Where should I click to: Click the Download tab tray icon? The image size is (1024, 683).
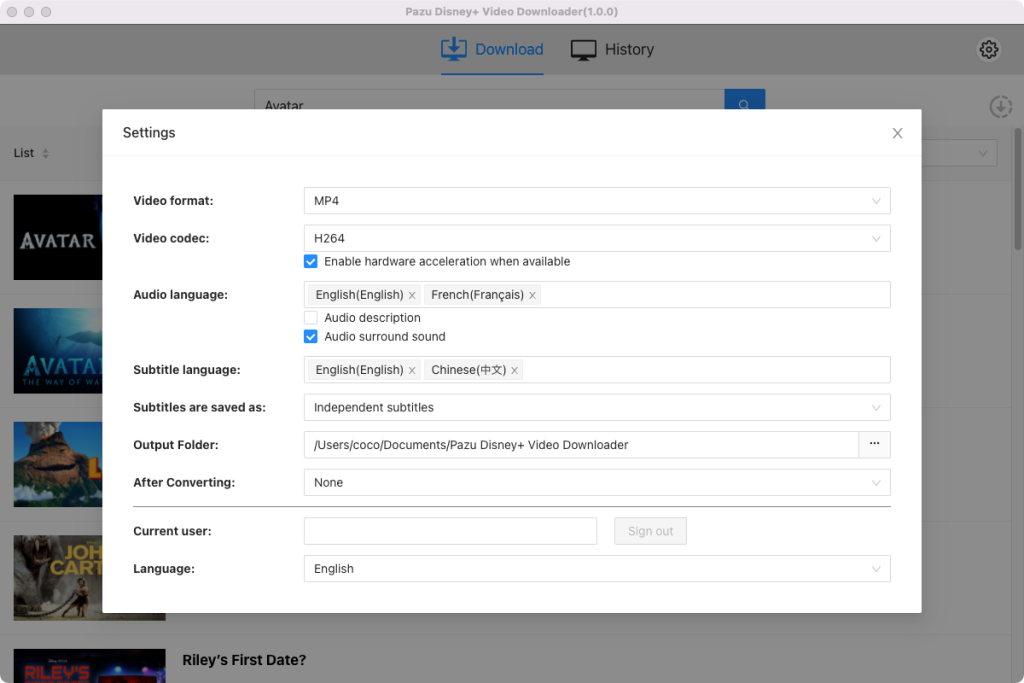454,49
